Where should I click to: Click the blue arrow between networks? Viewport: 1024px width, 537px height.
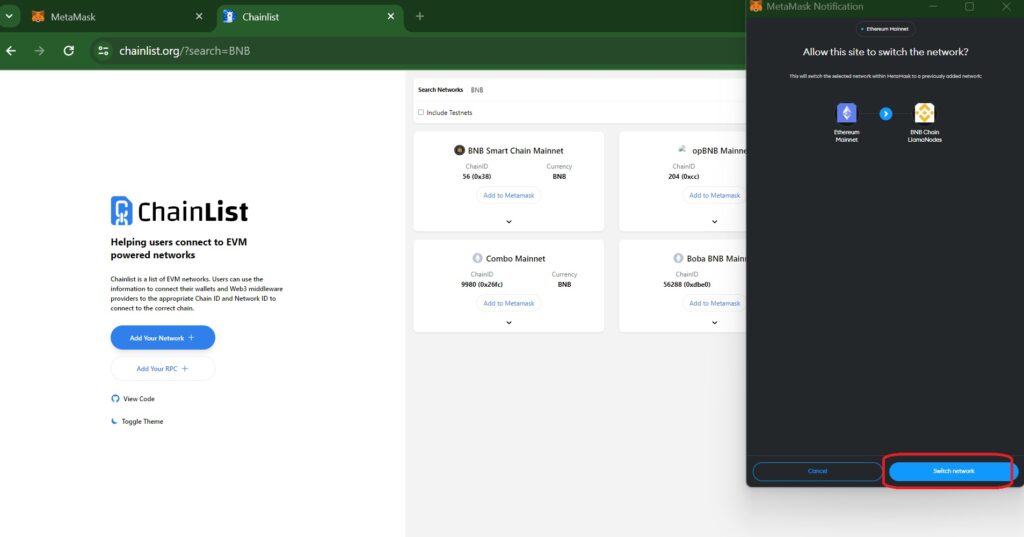pos(886,114)
